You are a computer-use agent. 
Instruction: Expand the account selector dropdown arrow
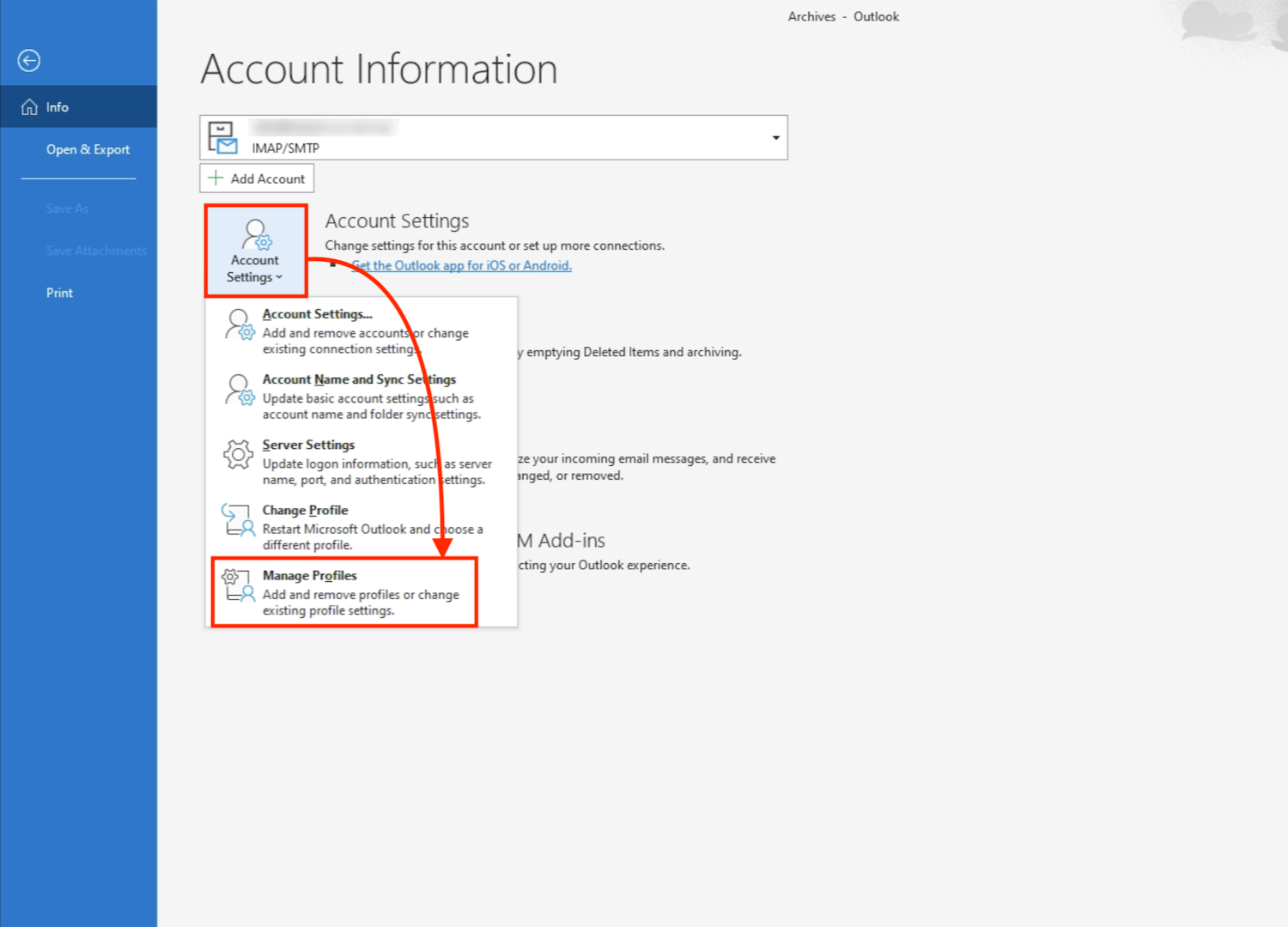coord(775,138)
